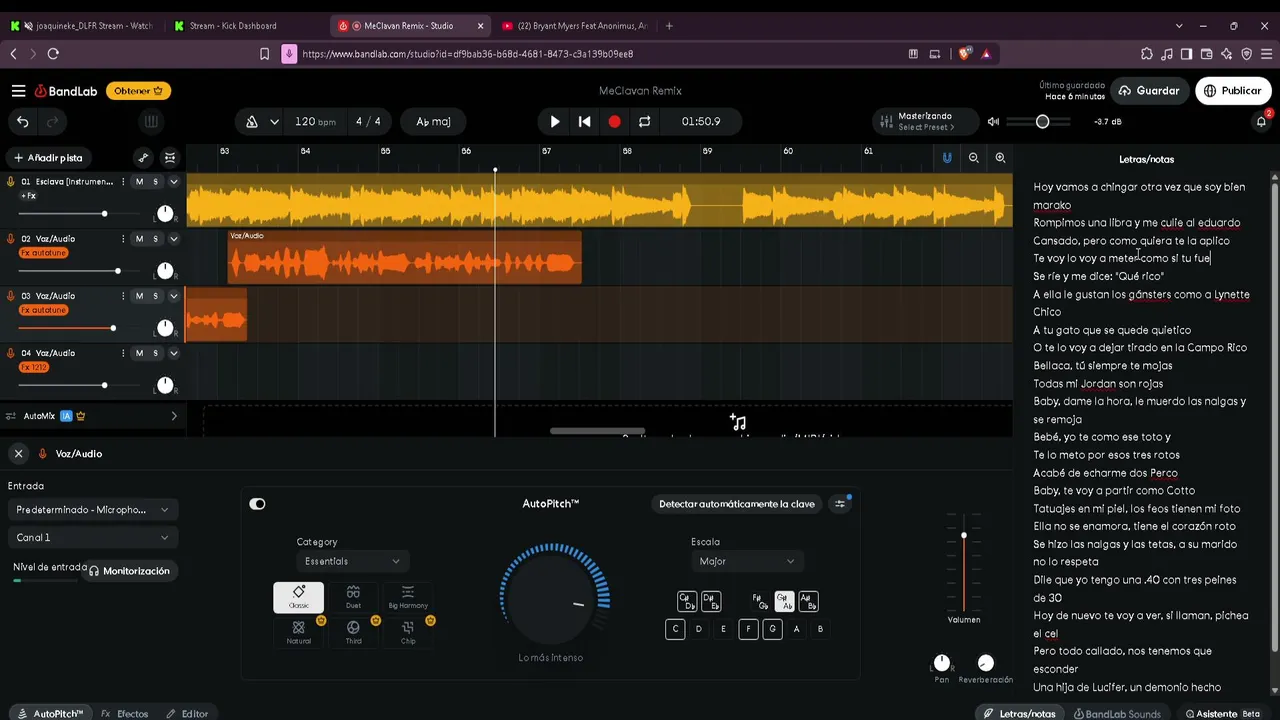Open the Canal 1 channel dropdown

(x=93, y=538)
